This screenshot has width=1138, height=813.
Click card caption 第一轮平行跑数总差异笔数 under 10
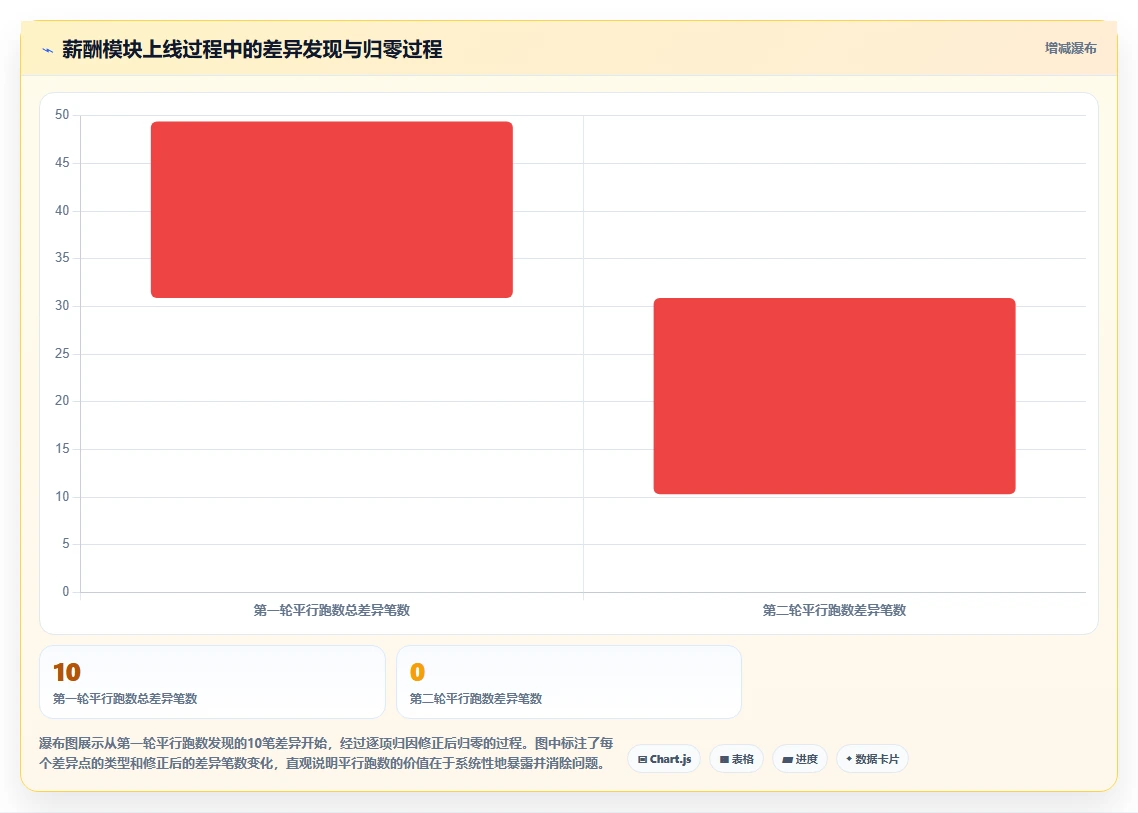[125, 699]
